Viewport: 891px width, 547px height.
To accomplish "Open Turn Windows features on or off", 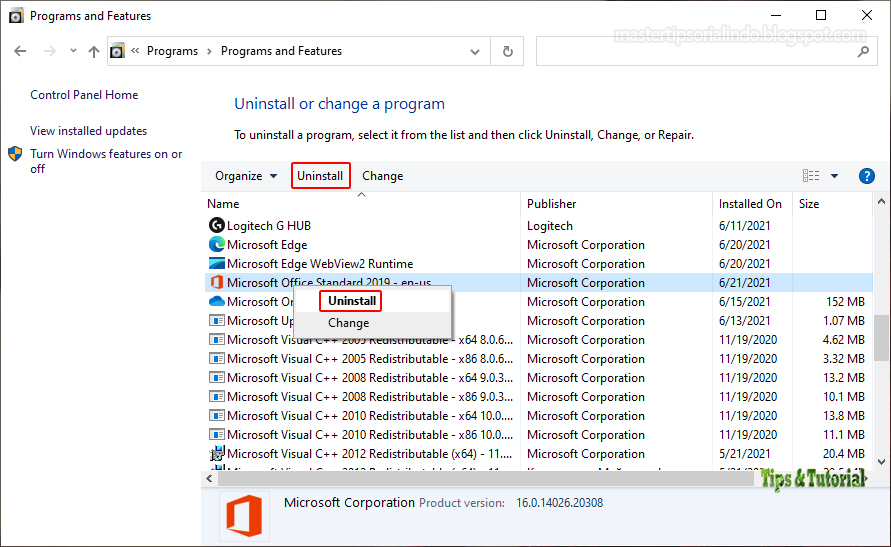I will click(x=106, y=154).
